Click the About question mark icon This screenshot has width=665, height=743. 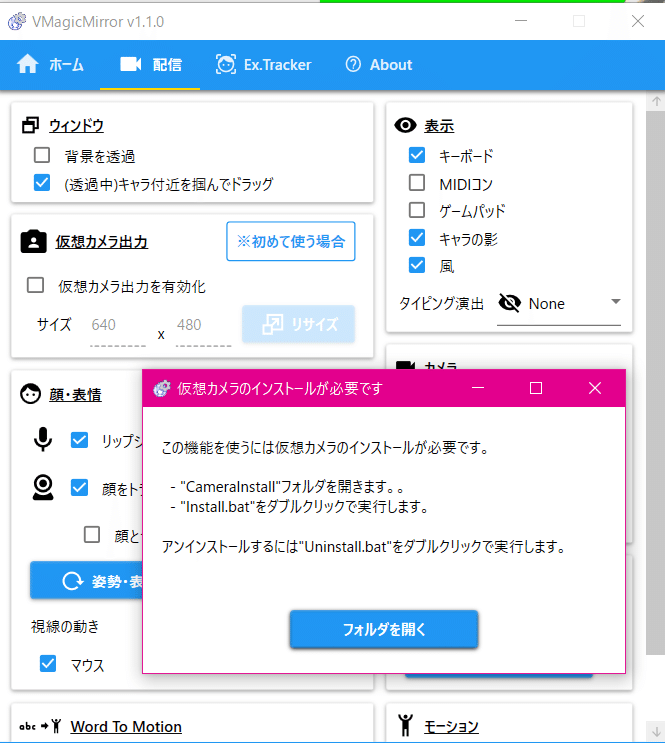pos(353,64)
